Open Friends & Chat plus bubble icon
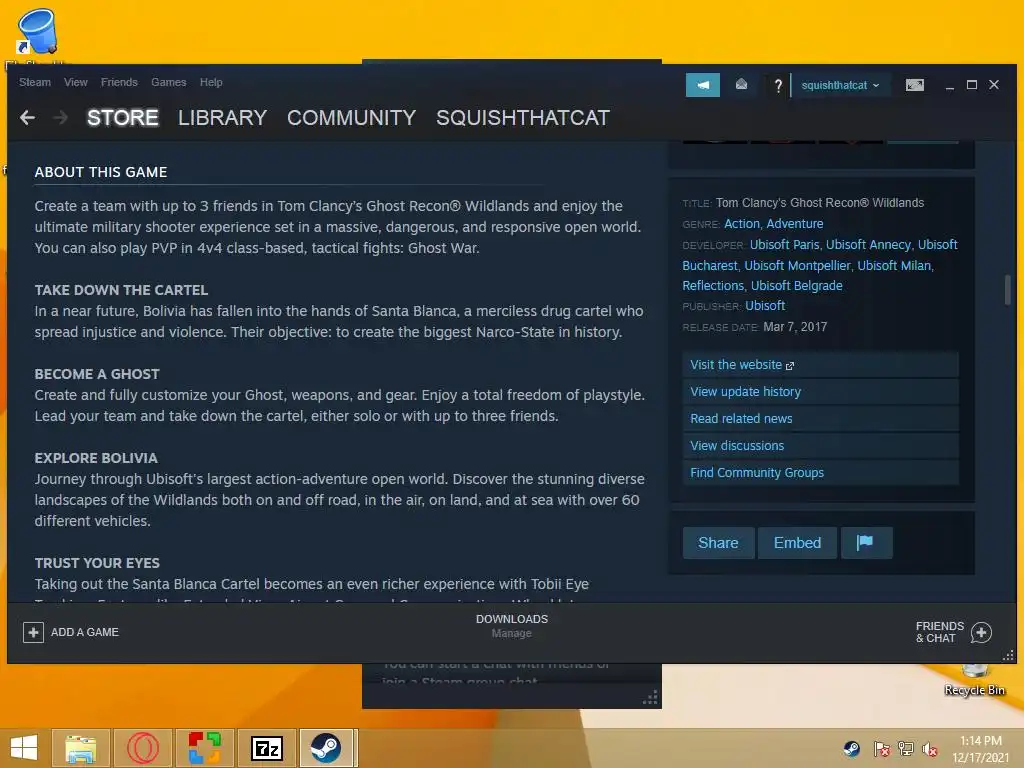 [x=981, y=632]
